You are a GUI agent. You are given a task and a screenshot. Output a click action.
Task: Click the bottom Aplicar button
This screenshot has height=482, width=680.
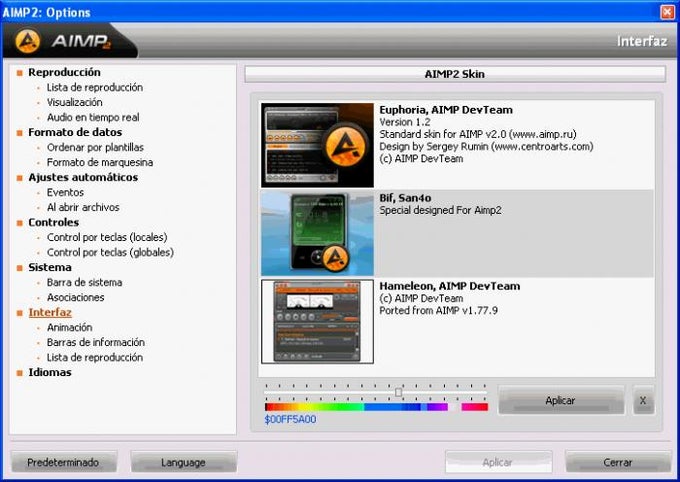click(498, 462)
